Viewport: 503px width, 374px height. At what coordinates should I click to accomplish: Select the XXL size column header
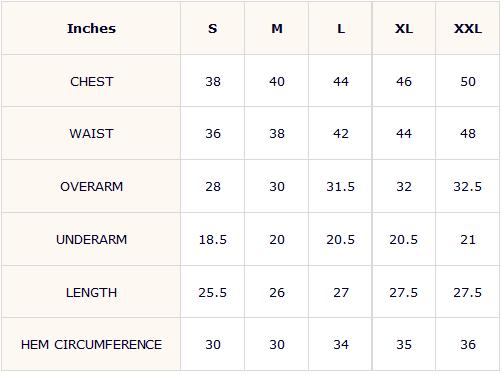468,29
